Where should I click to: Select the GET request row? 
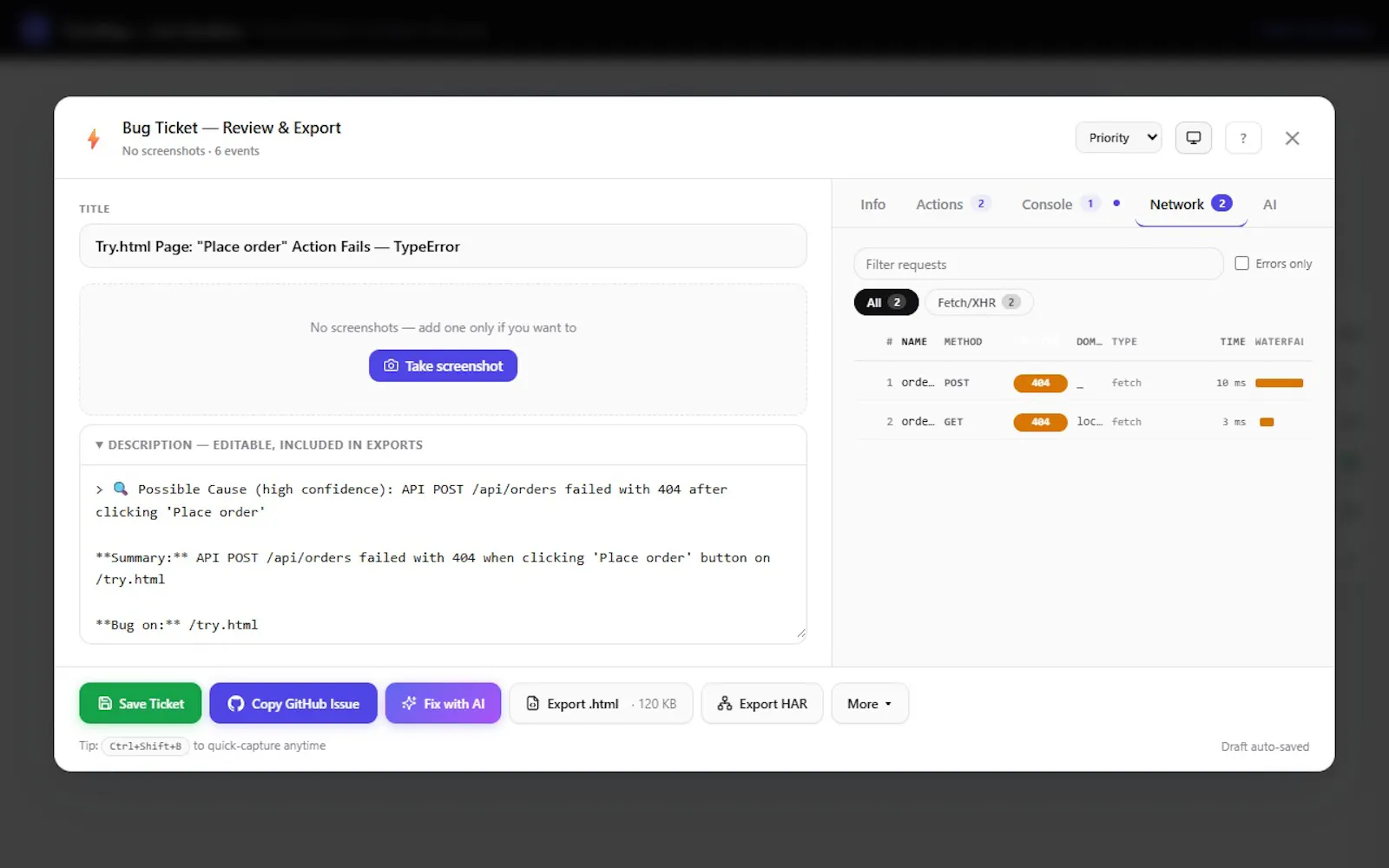tap(1083, 422)
